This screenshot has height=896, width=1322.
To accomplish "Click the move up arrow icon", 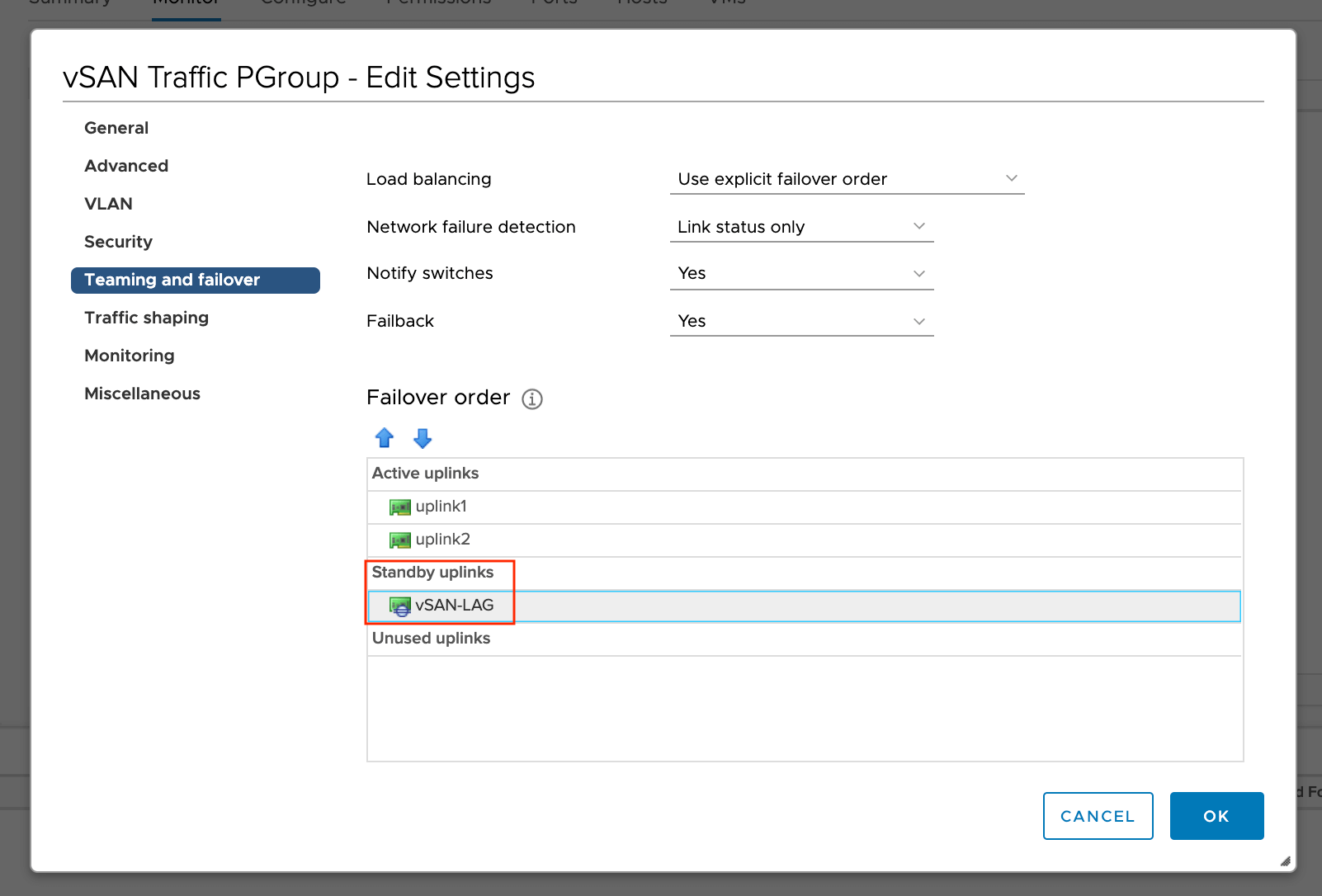I will pyautogui.click(x=385, y=438).
